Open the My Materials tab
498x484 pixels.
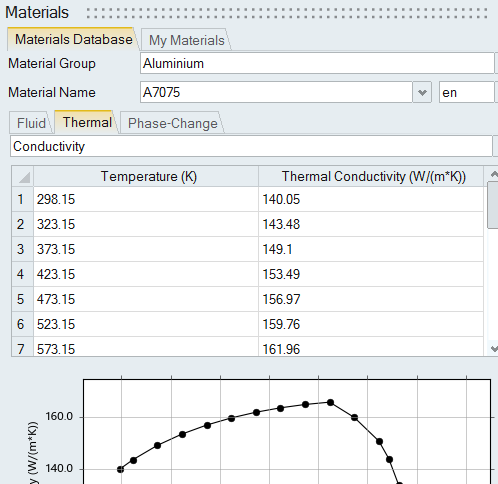[x=186, y=40]
